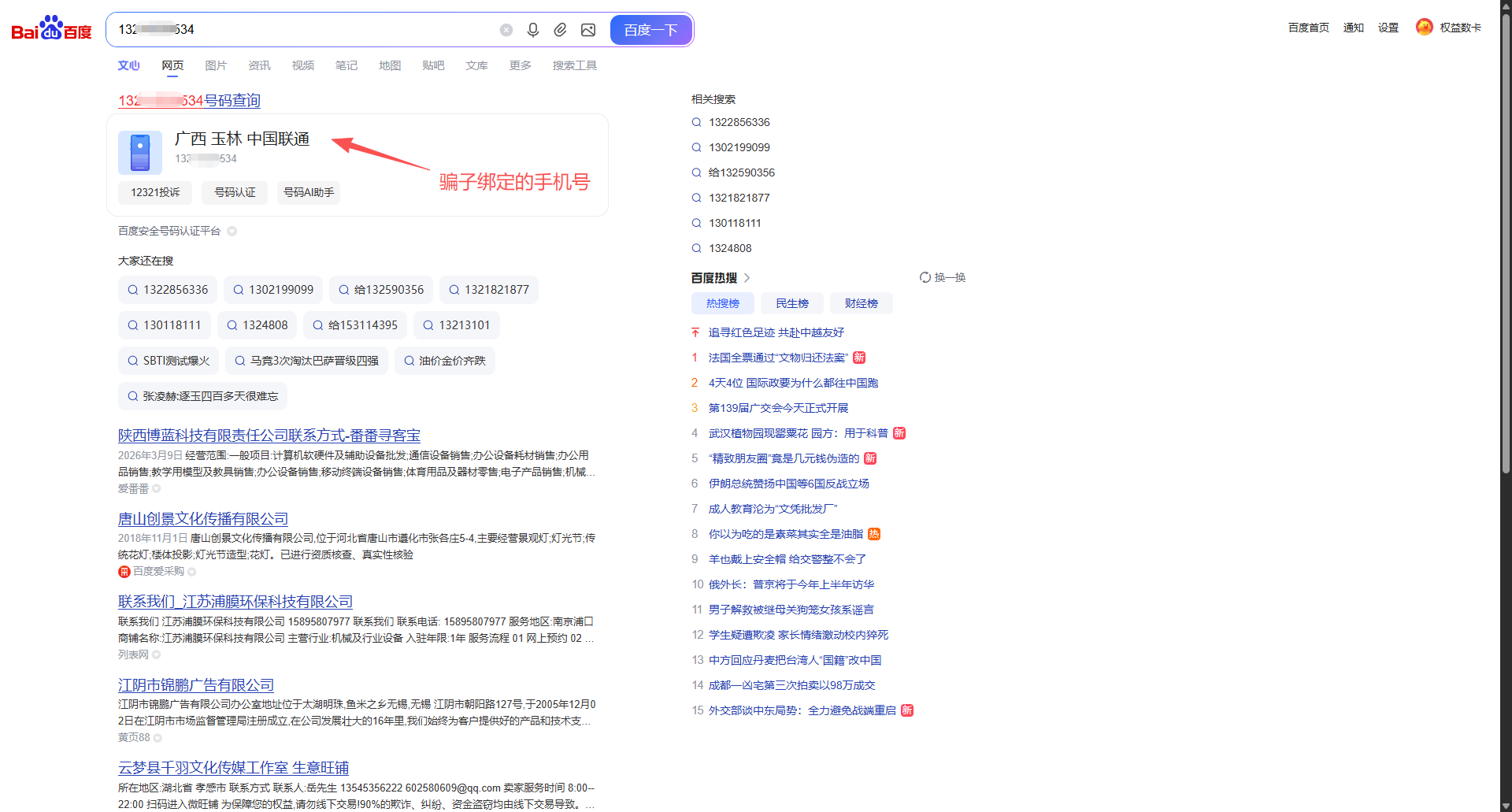Click inside the search input field
Screen dimensions: 1512x812
(x=315, y=29)
